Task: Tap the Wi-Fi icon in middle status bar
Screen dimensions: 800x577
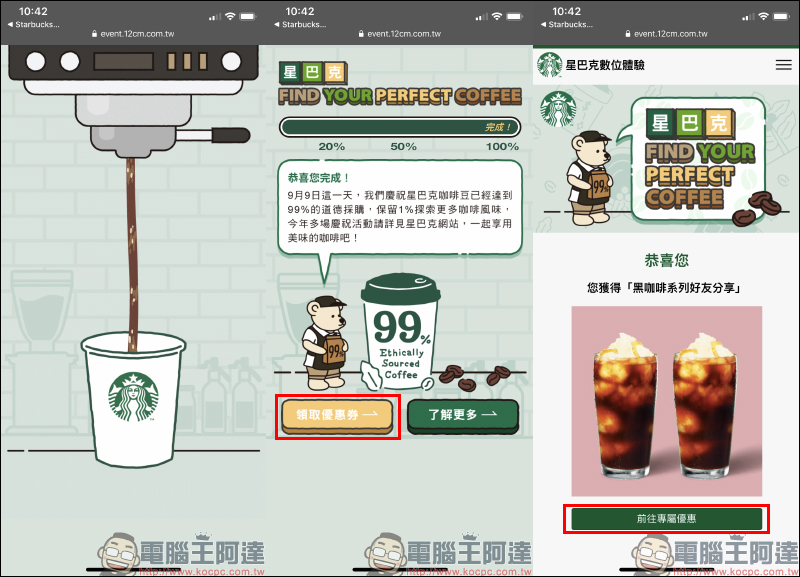Action: (497, 17)
